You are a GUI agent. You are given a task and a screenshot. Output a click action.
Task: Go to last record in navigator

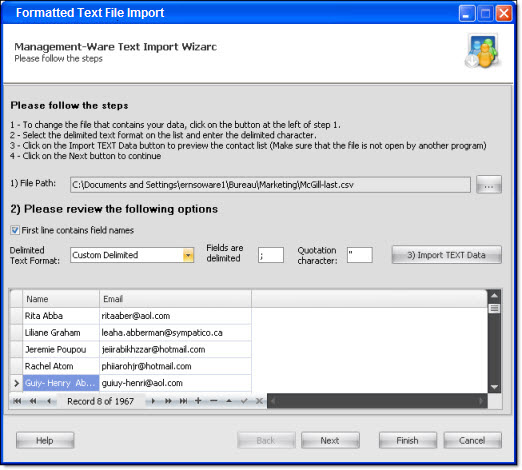[x=183, y=401]
